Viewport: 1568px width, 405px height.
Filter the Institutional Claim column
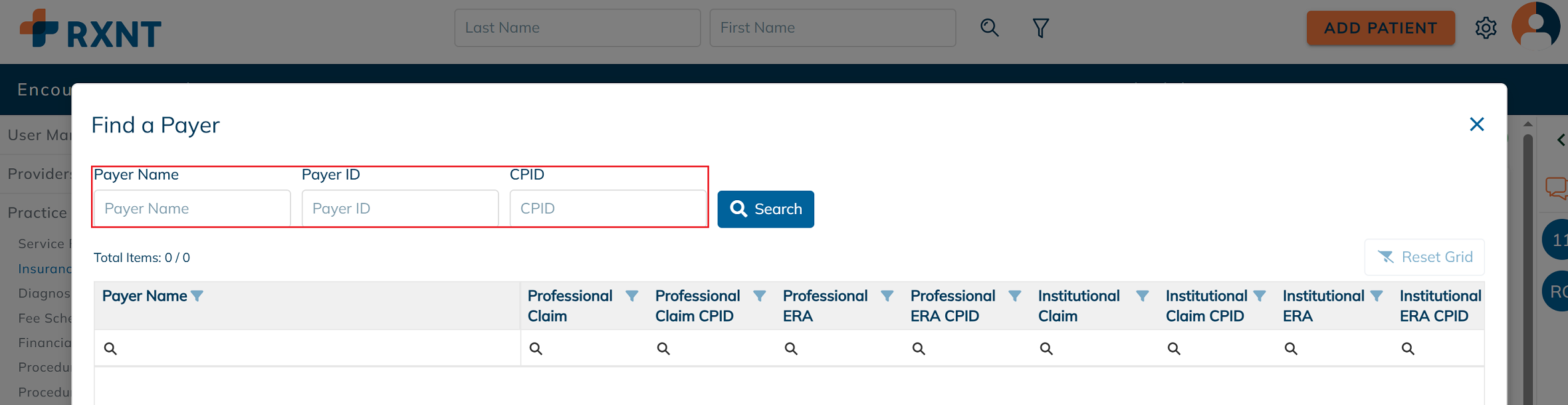tap(1142, 296)
